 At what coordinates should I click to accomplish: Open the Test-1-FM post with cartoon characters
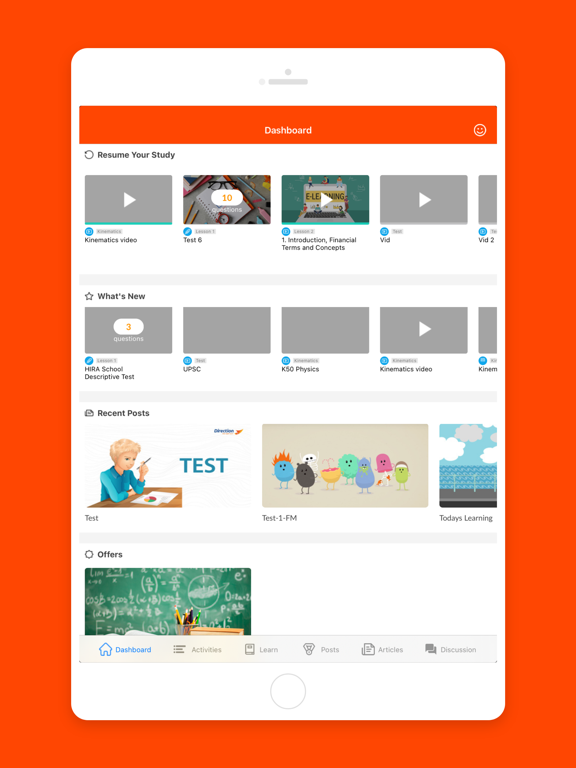pyautogui.click(x=345, y=466)
